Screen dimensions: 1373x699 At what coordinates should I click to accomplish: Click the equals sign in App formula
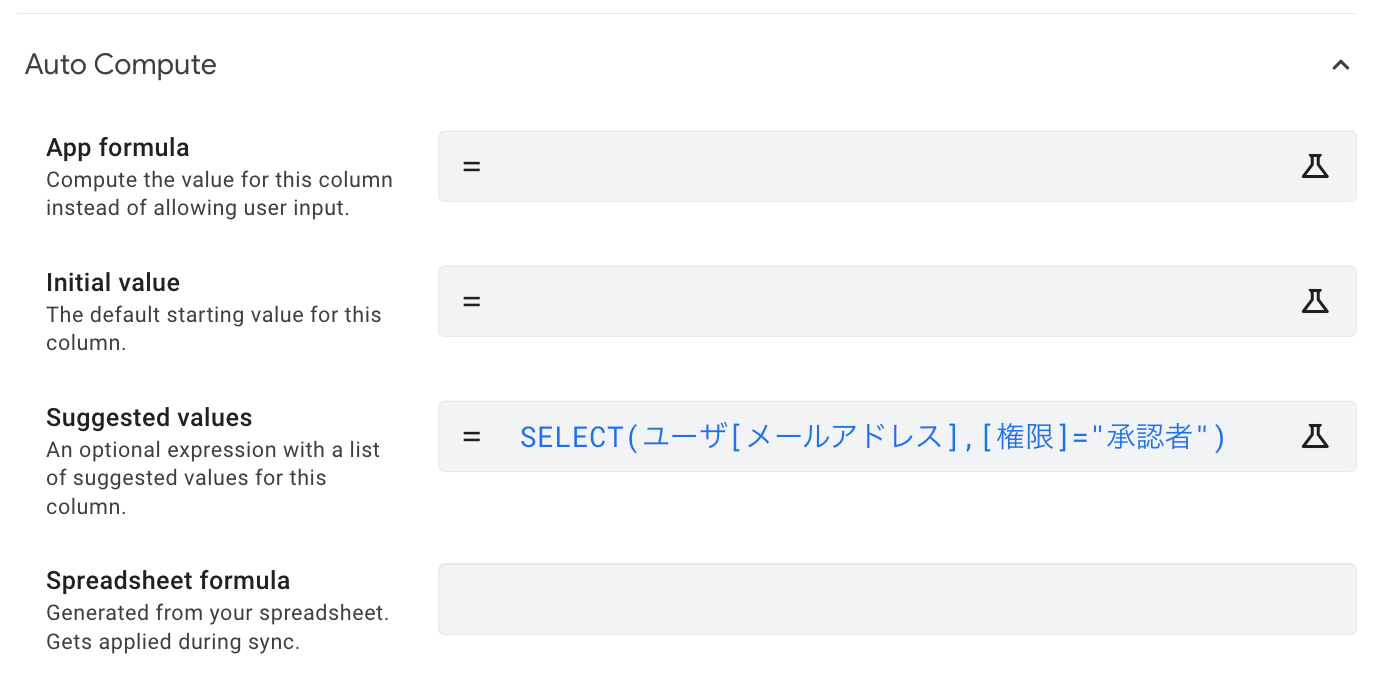472,166
